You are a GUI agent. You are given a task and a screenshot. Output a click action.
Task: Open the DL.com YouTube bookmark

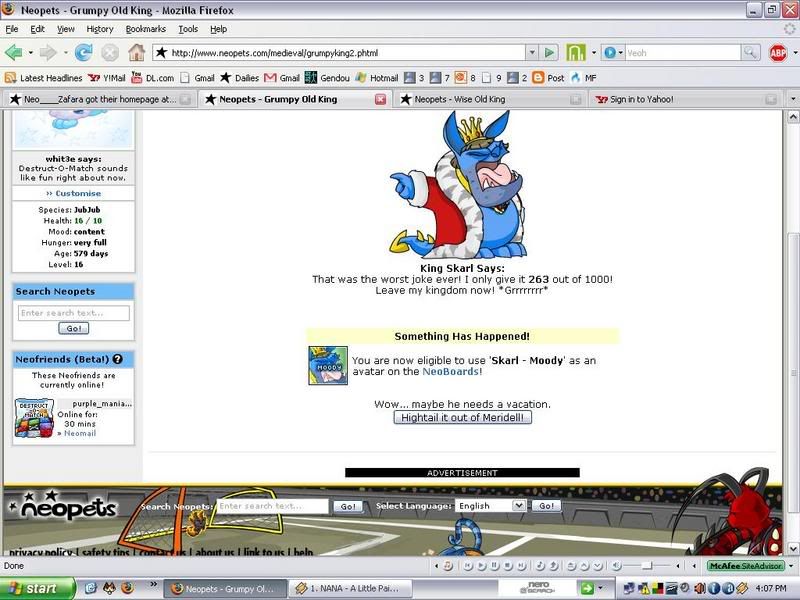(153, 78)
